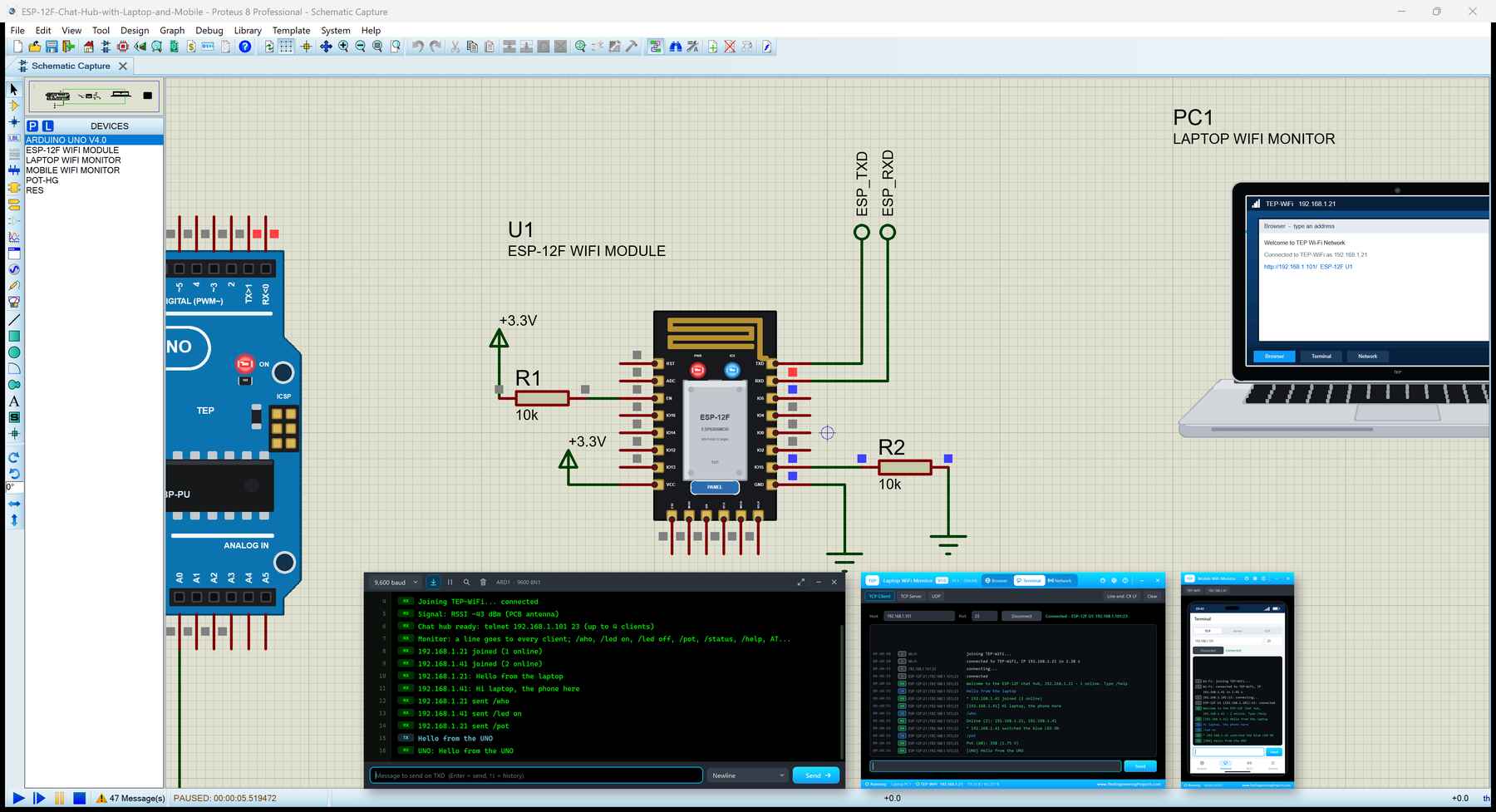The image size is (1496, 812).
Task: Click the Zoom Out magnifier icon
Action: click(x=360, y=47)
